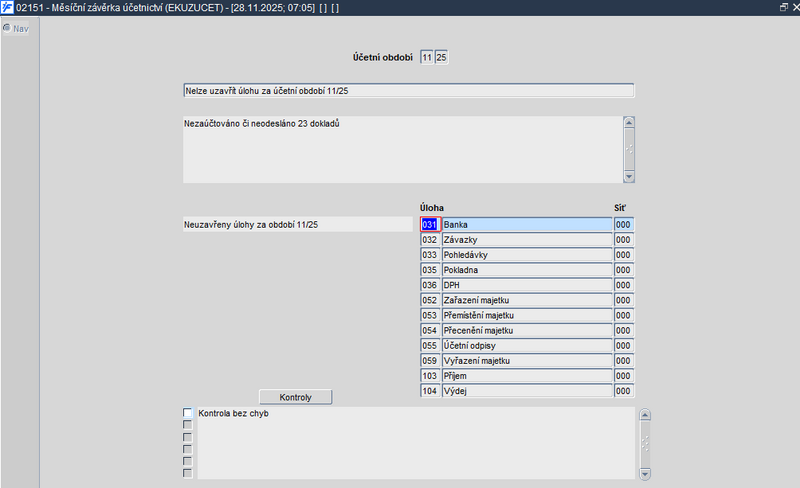Click the Síť value 000 in DPH row
The width and height of the screenshot is (800, 488).
pyautogui.click(x=623, y=285)
